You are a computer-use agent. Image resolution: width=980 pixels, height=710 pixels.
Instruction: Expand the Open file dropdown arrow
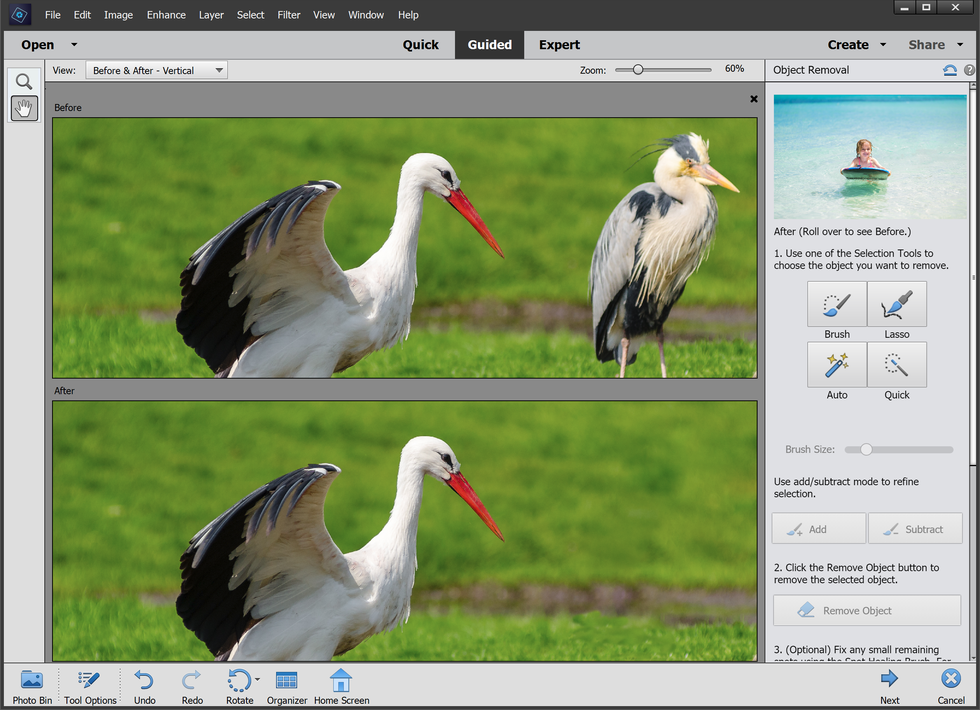(x=74, y=45)
